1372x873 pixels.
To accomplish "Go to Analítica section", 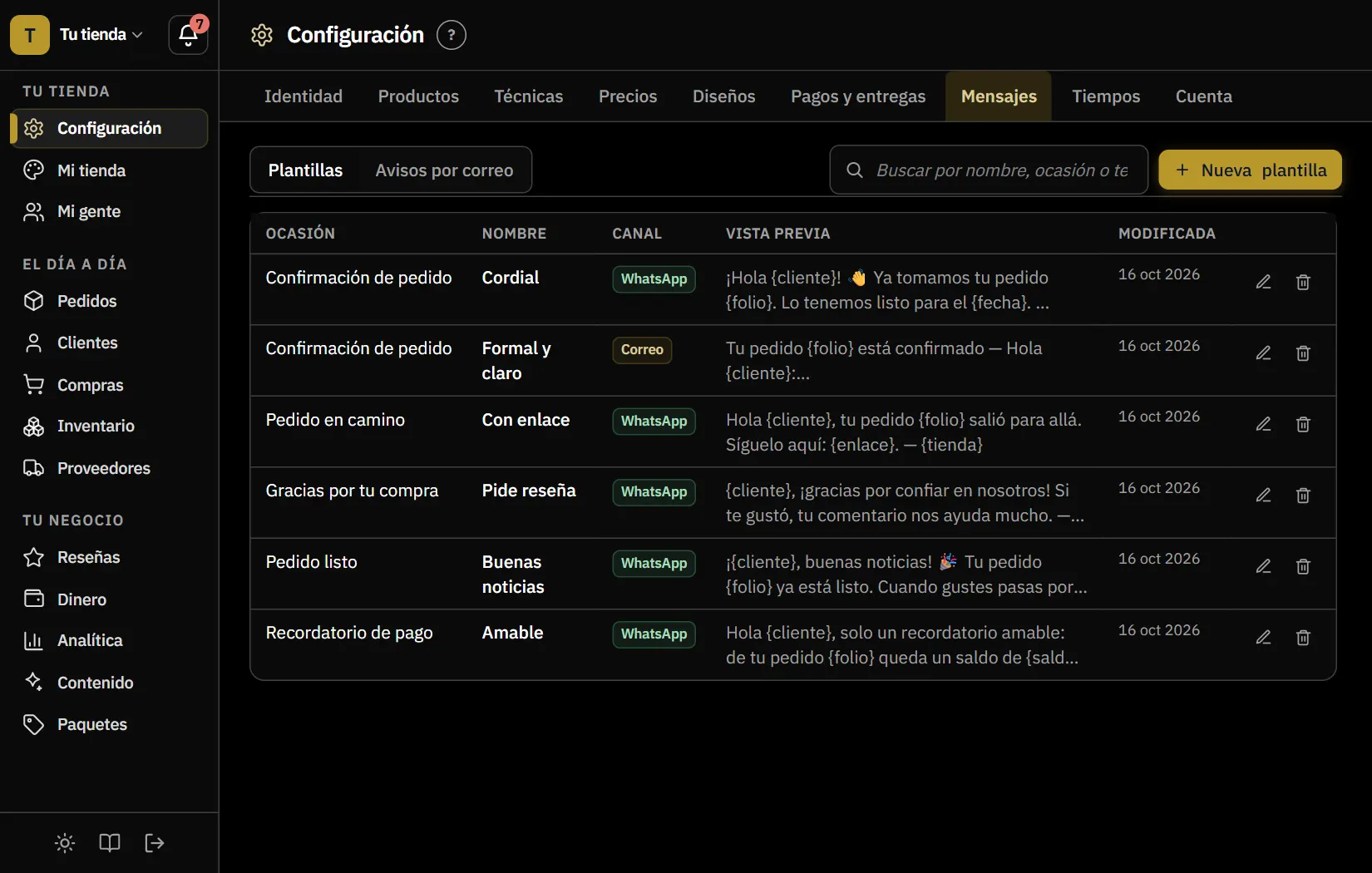I will click(109, 640).
